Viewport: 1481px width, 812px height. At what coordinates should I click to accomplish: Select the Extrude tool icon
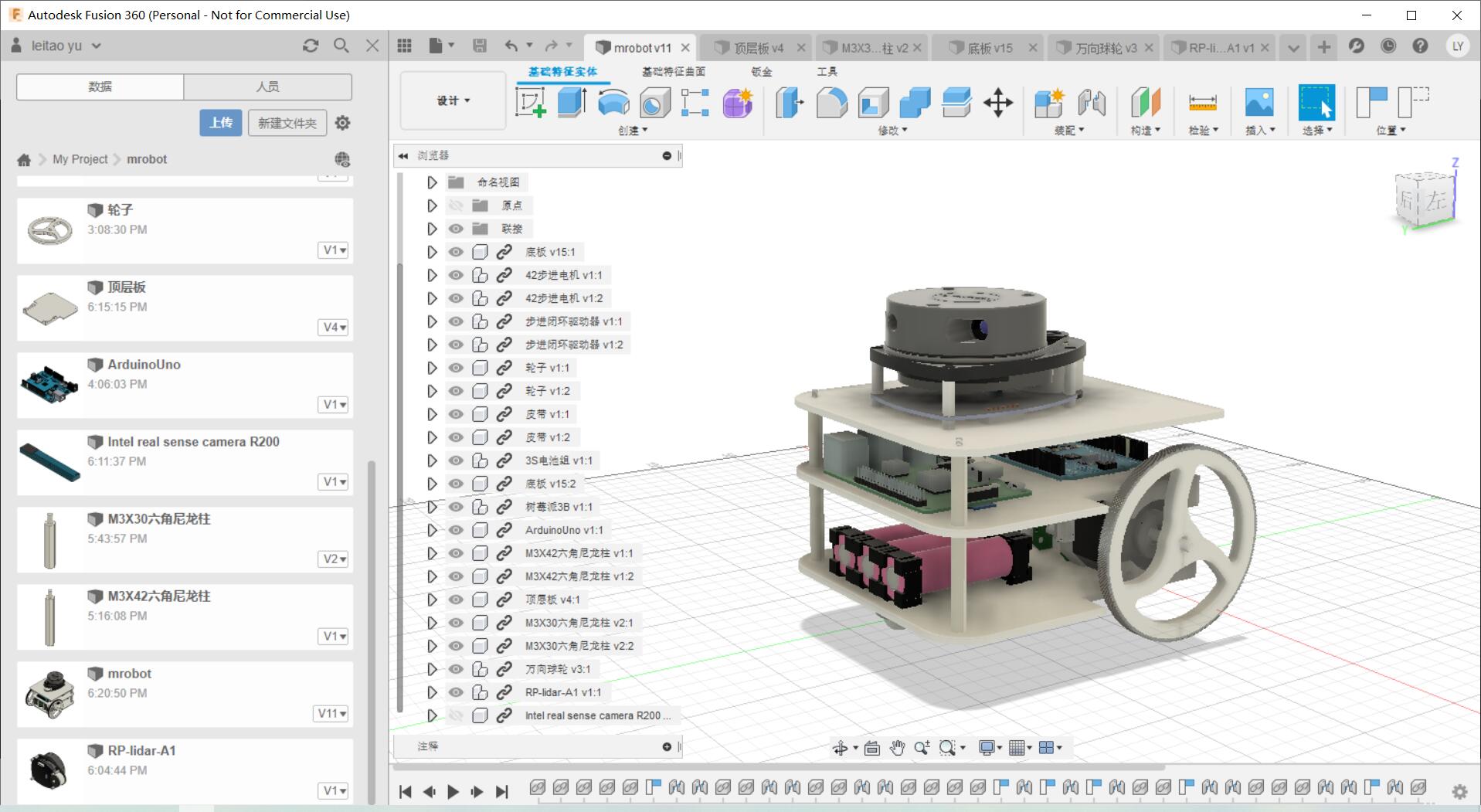click(x=572, y=102)
